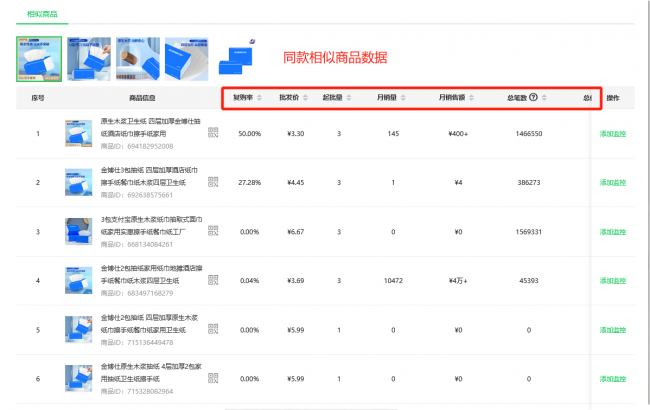Screen dimensions: 650x410
Task: Click 添加监控 link for row 1
Action: click(613, 133)
